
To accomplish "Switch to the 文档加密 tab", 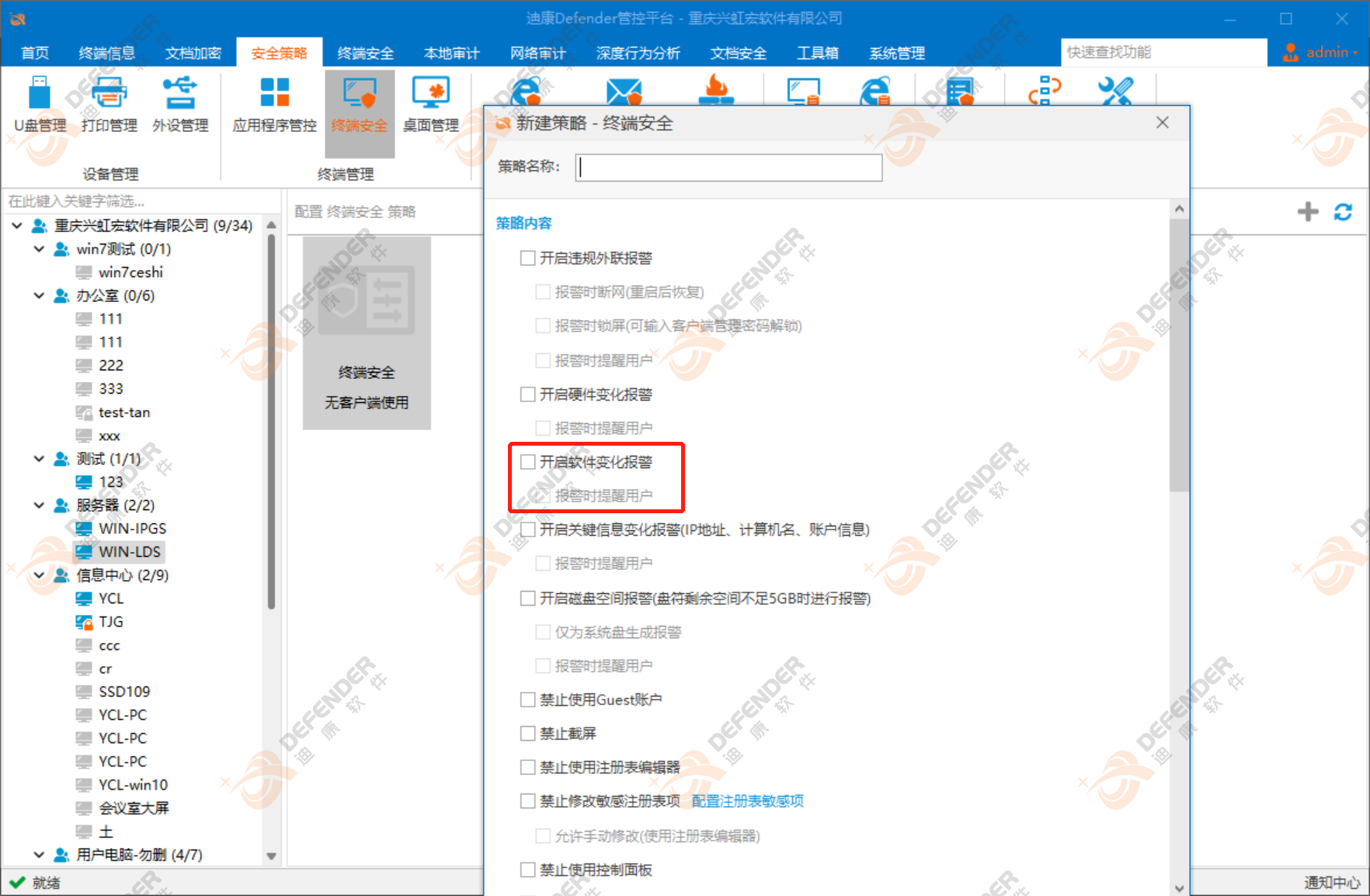I will (x=193, y=53).
